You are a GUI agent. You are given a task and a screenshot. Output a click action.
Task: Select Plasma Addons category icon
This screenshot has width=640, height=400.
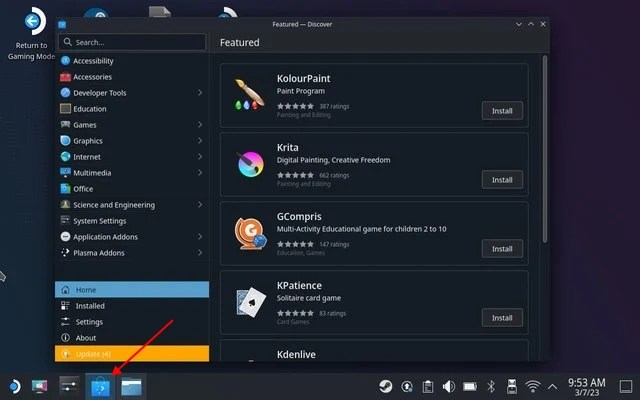65,253
